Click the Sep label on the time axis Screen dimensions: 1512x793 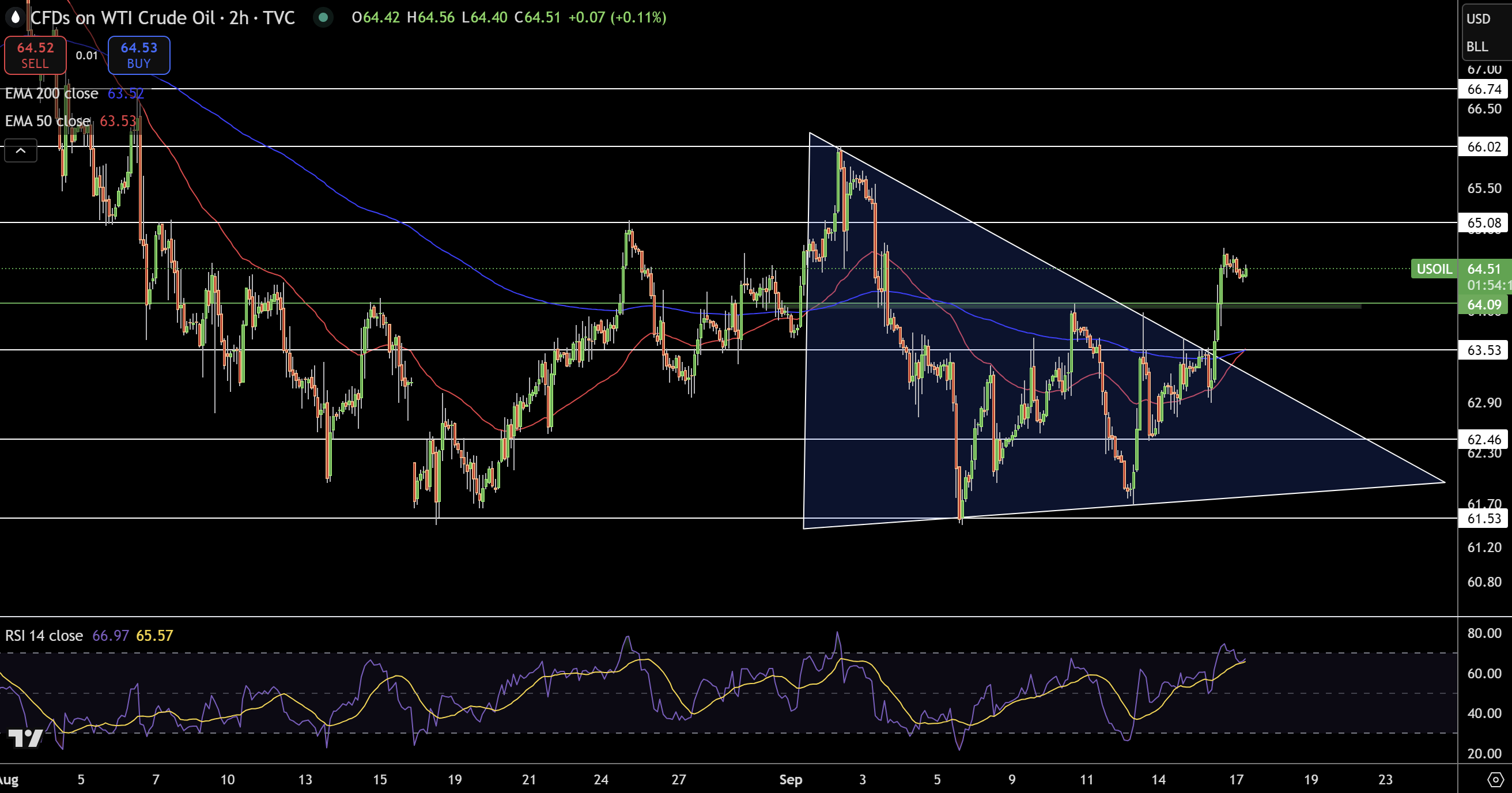click(791, 781)
